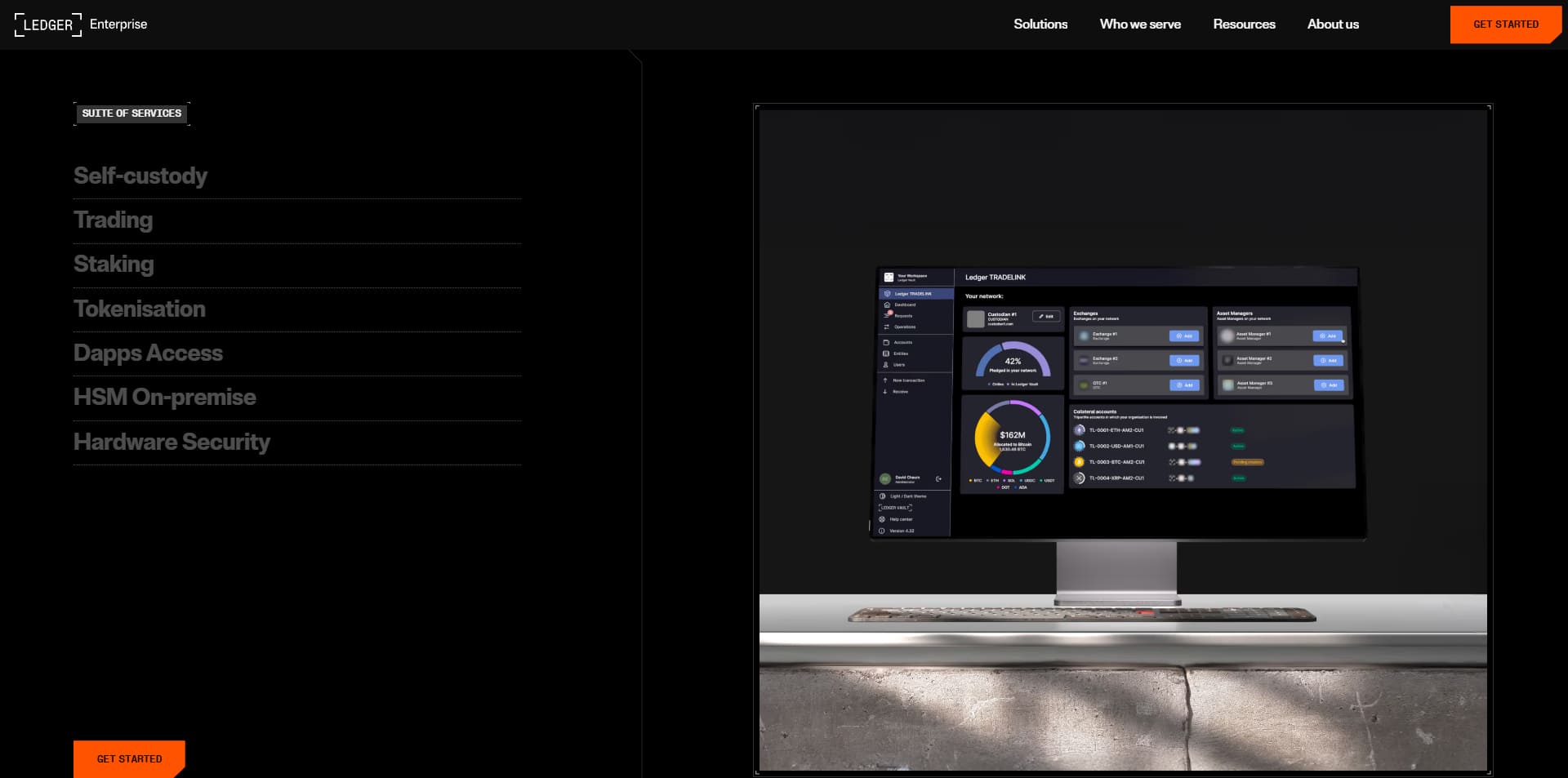Expand the Dapps Access service
Viewport: 1568px width, 778px height.
point(297,353)
